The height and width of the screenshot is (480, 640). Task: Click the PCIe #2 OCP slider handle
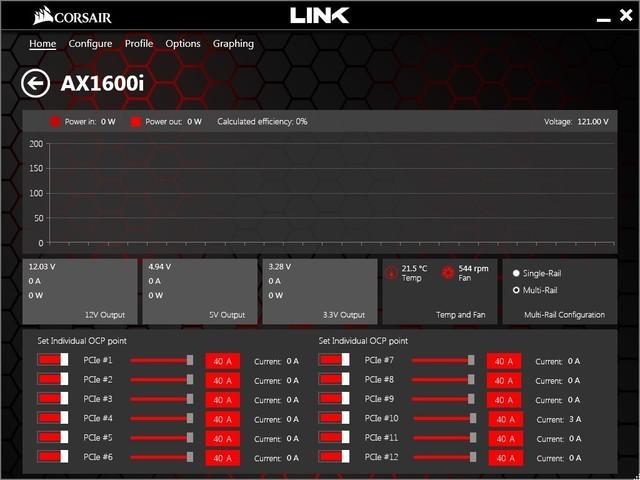190,379
